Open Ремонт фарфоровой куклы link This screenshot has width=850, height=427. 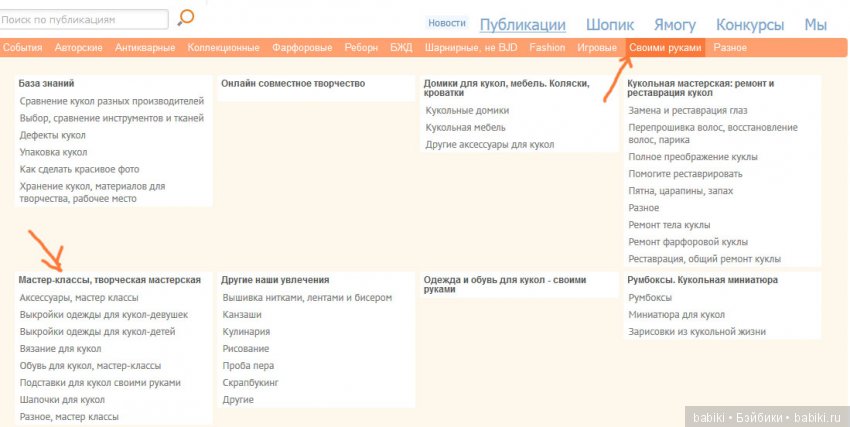pyautogui.click(x=689, y=242)
